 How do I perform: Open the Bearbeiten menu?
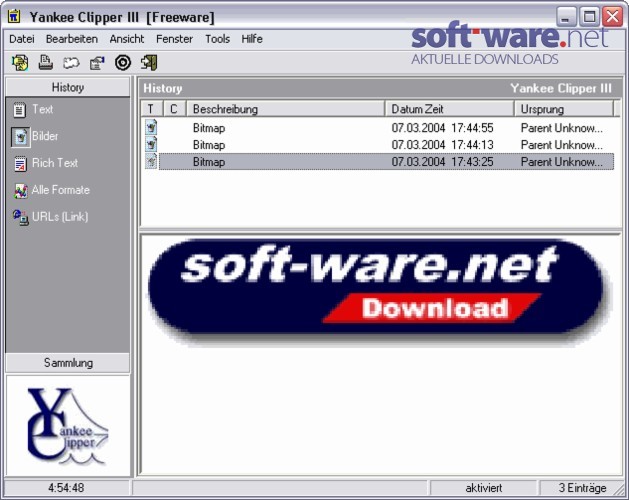pos(72,39)
